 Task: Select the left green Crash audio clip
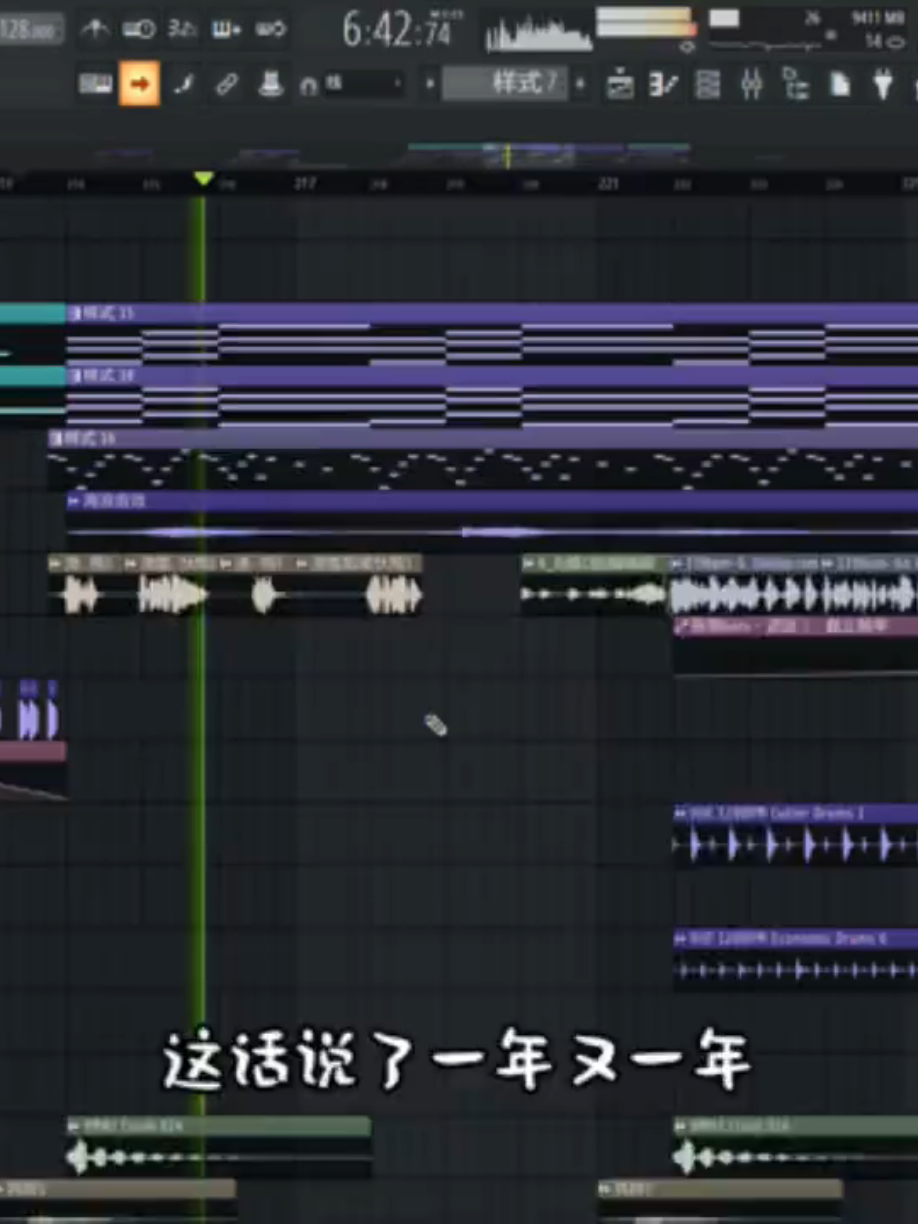(x=219, y=1147)
